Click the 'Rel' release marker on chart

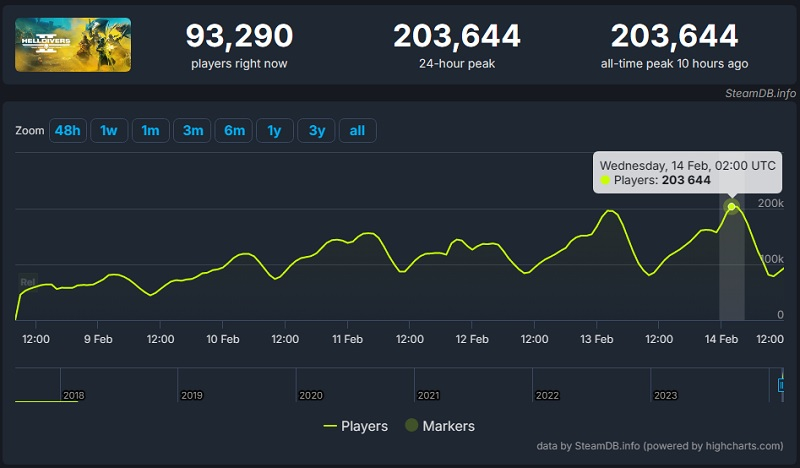[x=27, y=282]
